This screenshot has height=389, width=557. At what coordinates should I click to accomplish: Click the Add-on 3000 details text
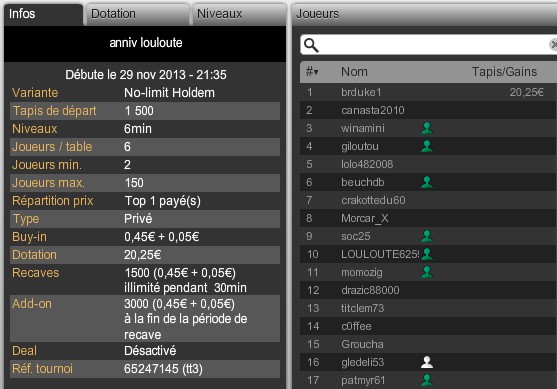click(185, 319)
